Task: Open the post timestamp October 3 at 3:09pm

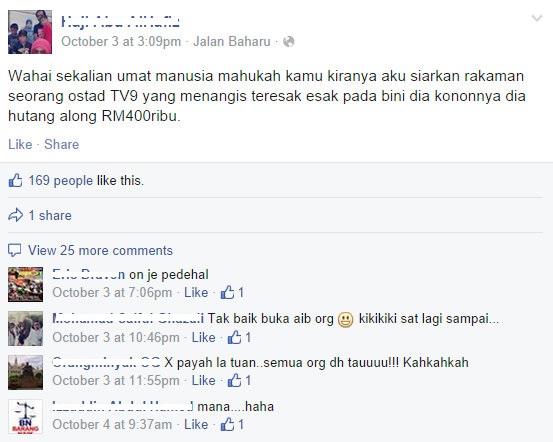Action: (x=121, y=42)
